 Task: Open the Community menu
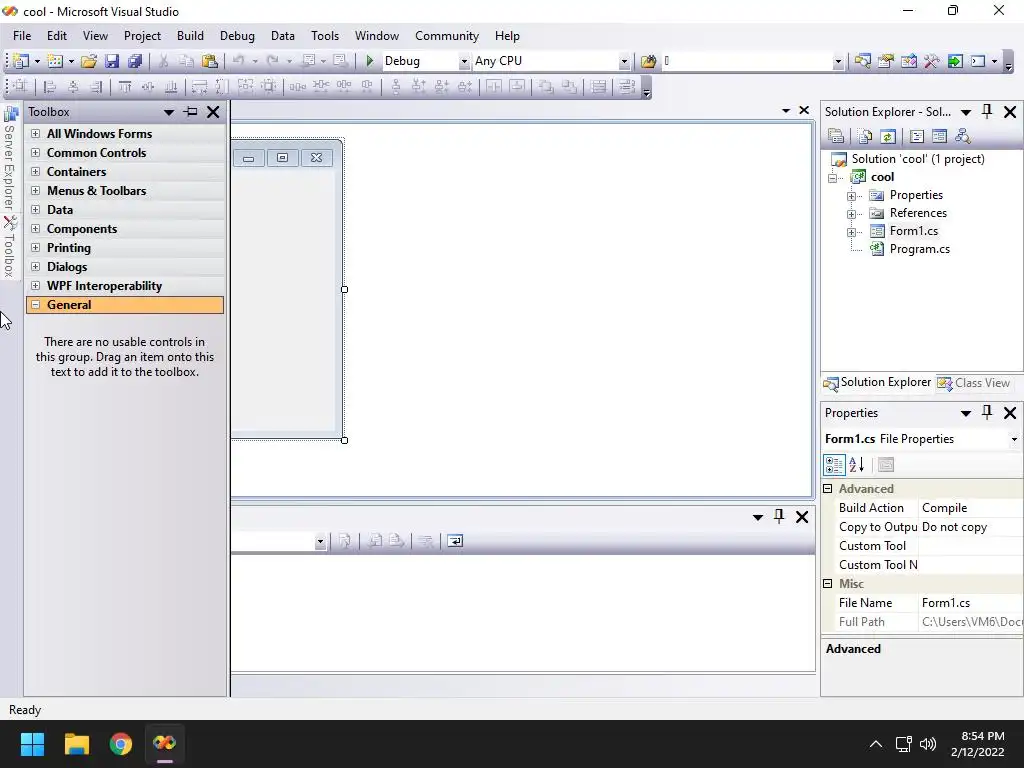point(447,36)
